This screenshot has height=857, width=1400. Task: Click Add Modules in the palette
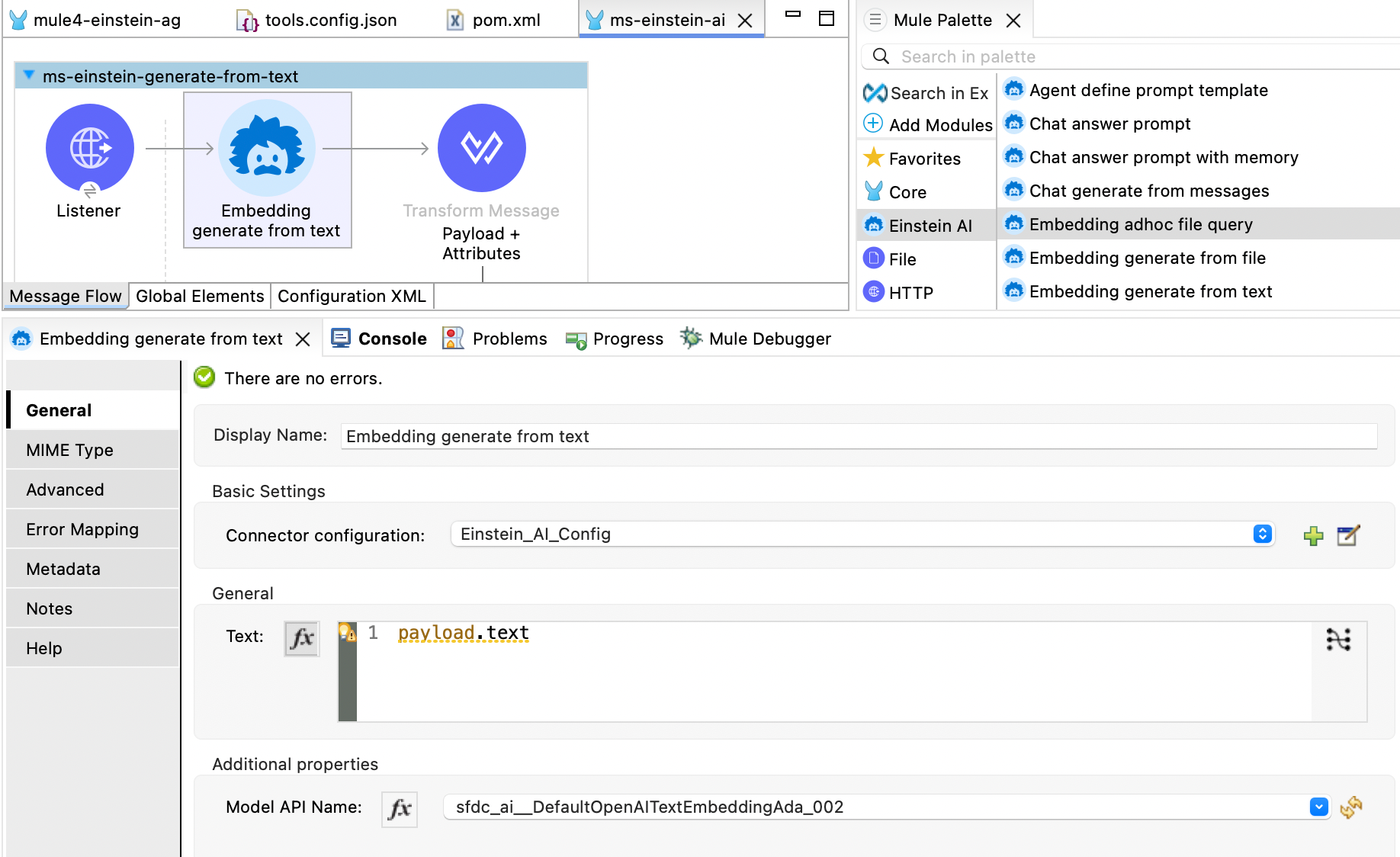point(928,124)
